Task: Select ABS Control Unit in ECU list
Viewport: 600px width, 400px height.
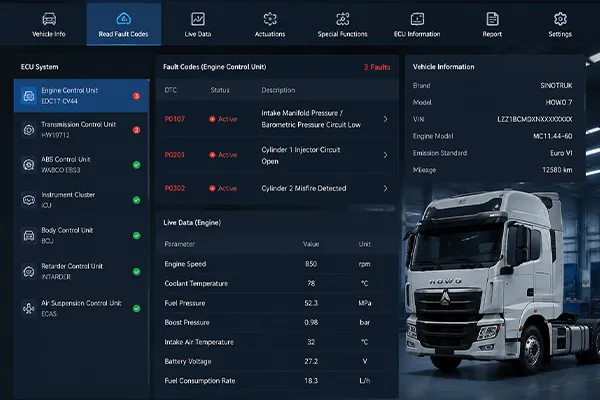Action: [x=81, y=165]
